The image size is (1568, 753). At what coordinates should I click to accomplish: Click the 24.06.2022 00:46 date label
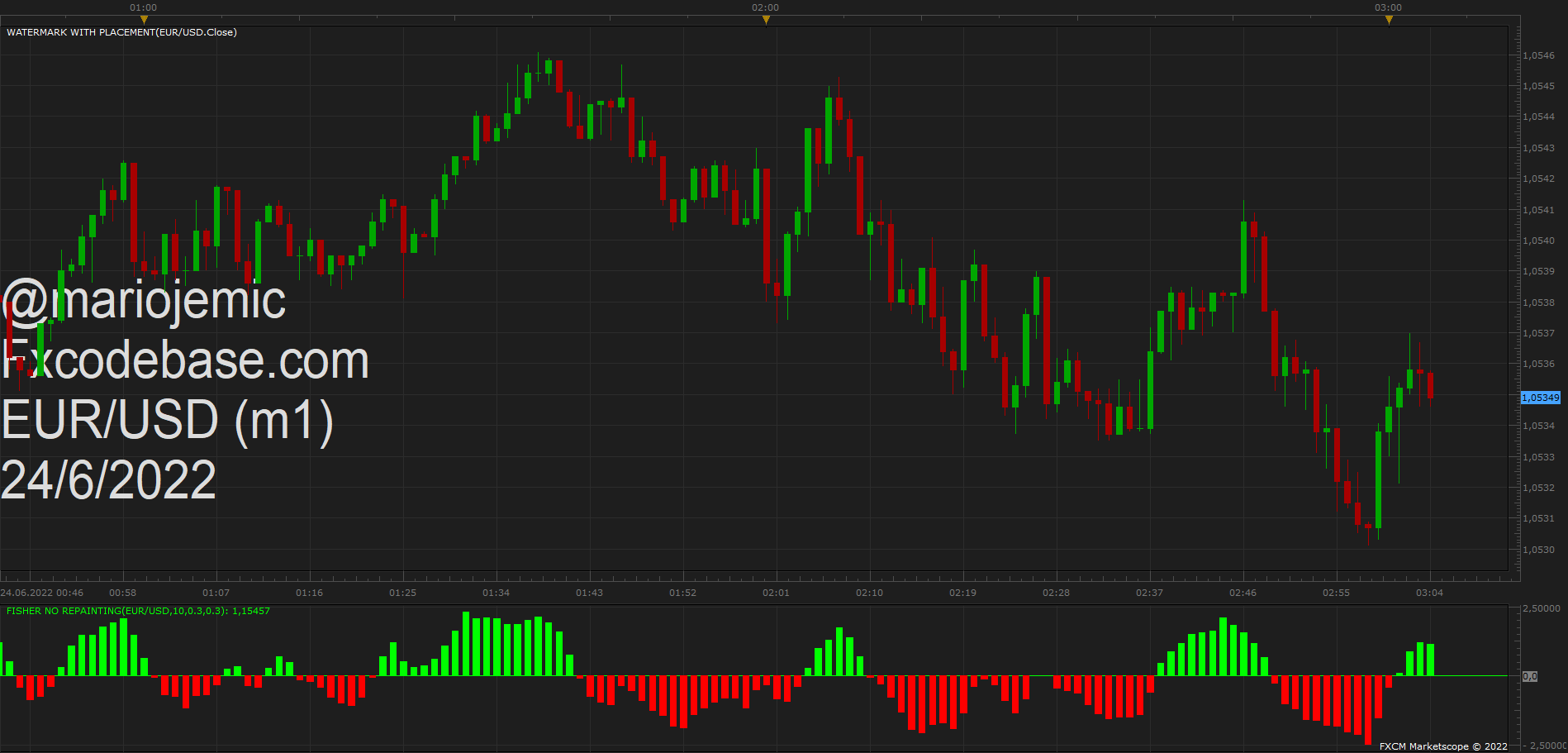42,593
